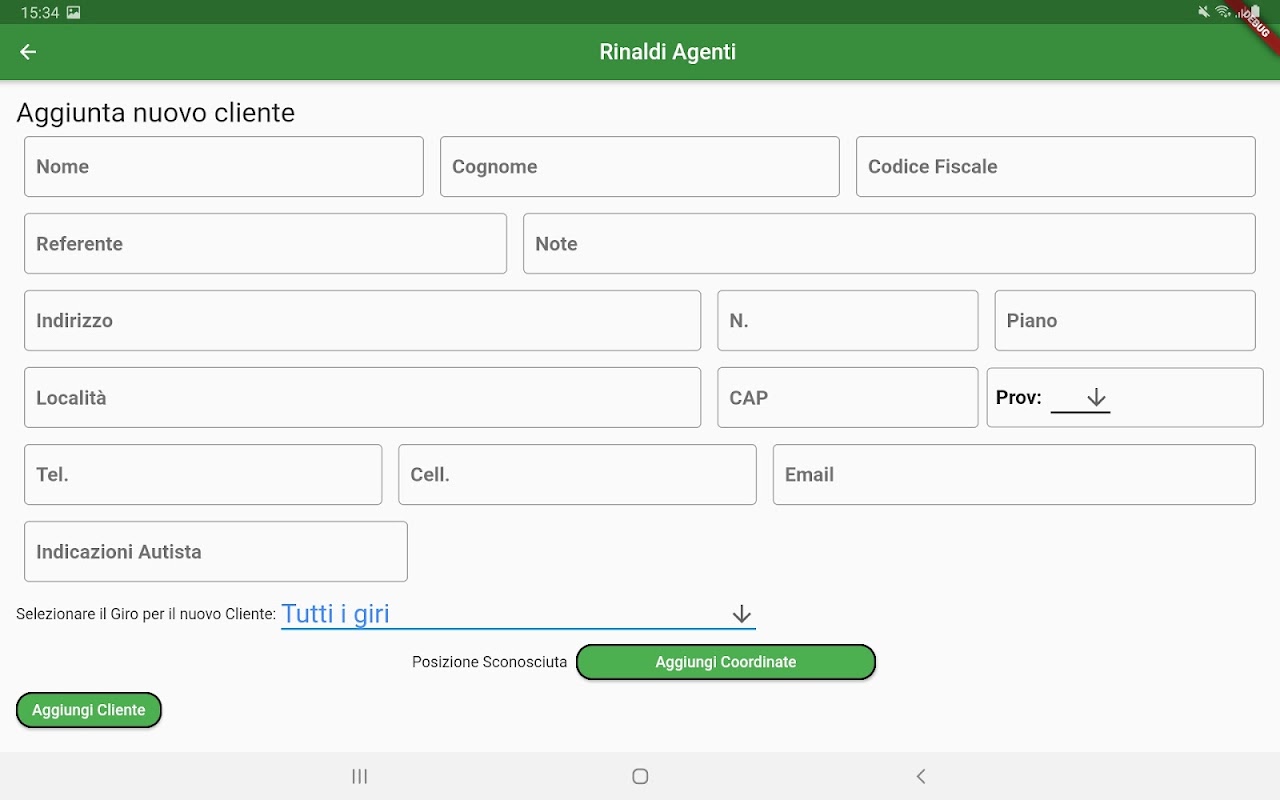Focus the Indirizzo address field
This screenshot has height=800, width=1280.
tap(362, 321)
